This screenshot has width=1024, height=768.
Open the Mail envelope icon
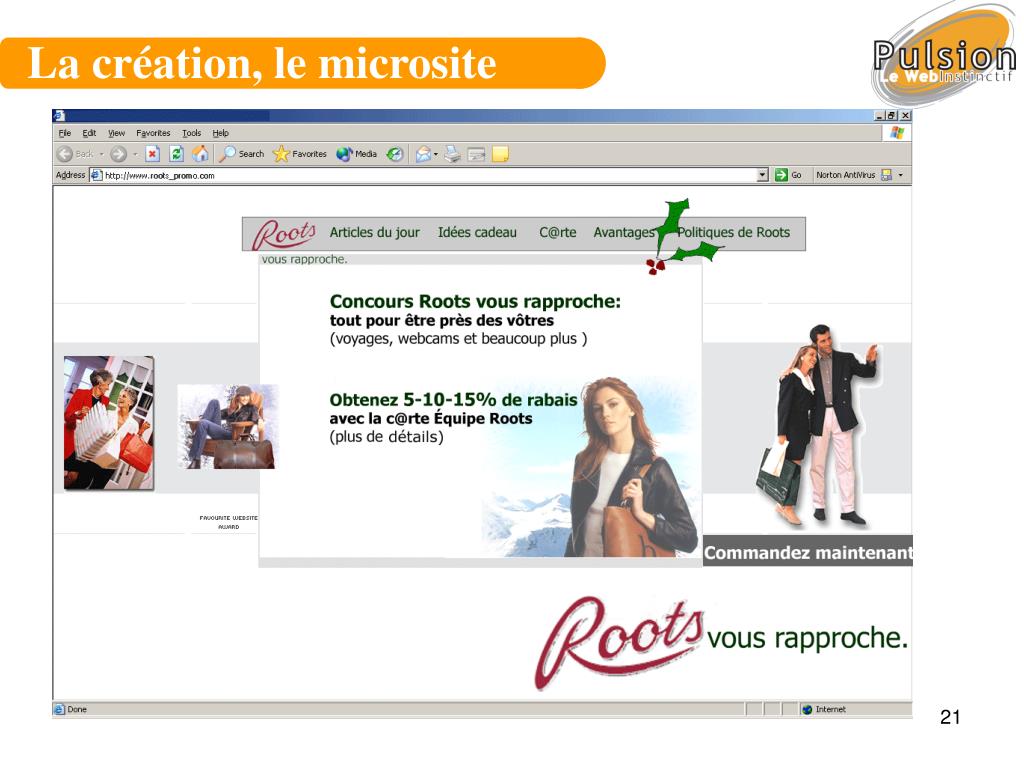click(423, 154)
